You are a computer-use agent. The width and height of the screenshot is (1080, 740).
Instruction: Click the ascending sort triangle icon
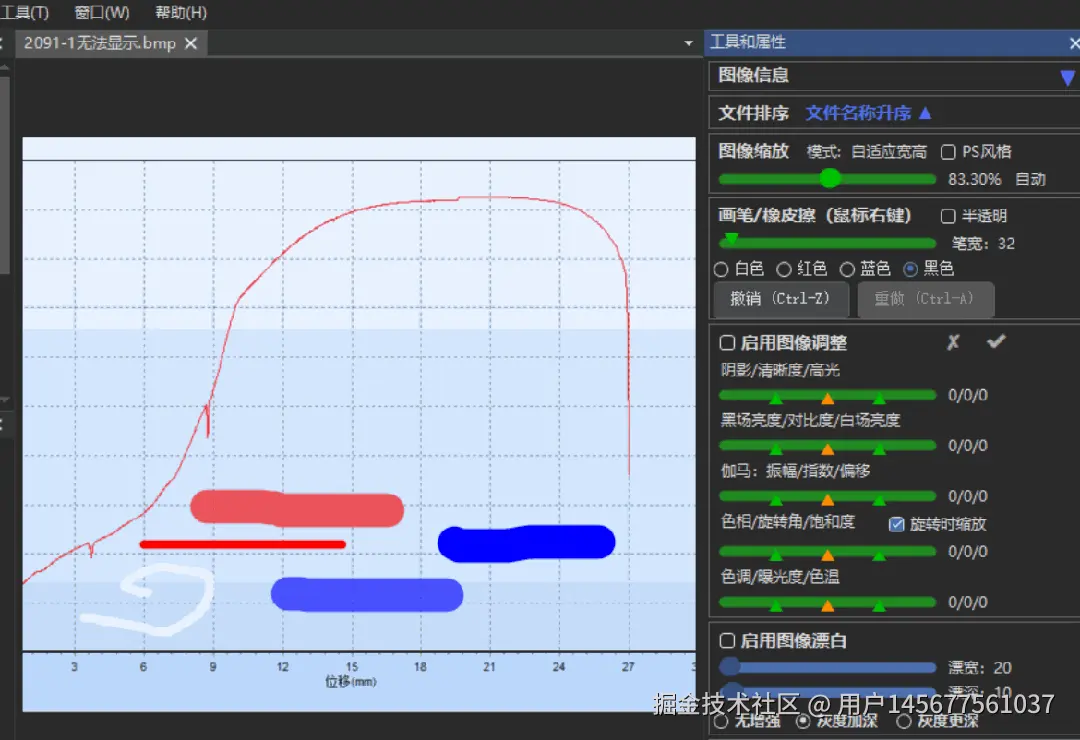(925, 113)
